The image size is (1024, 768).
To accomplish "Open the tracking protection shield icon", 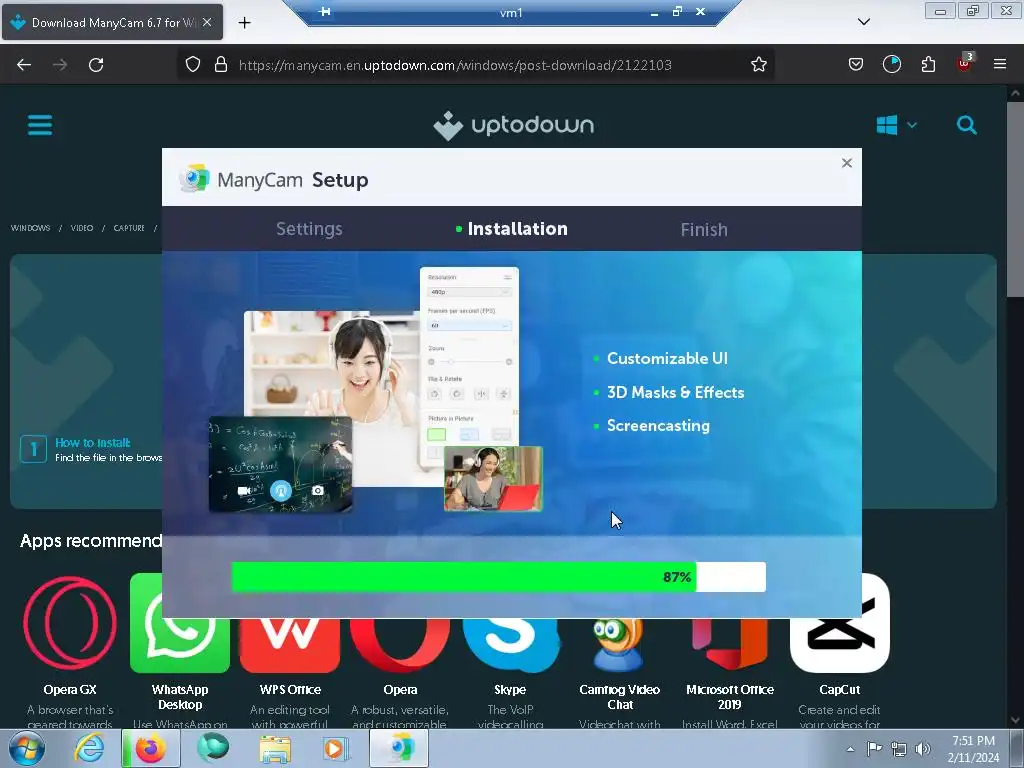I will click(193, 65).
